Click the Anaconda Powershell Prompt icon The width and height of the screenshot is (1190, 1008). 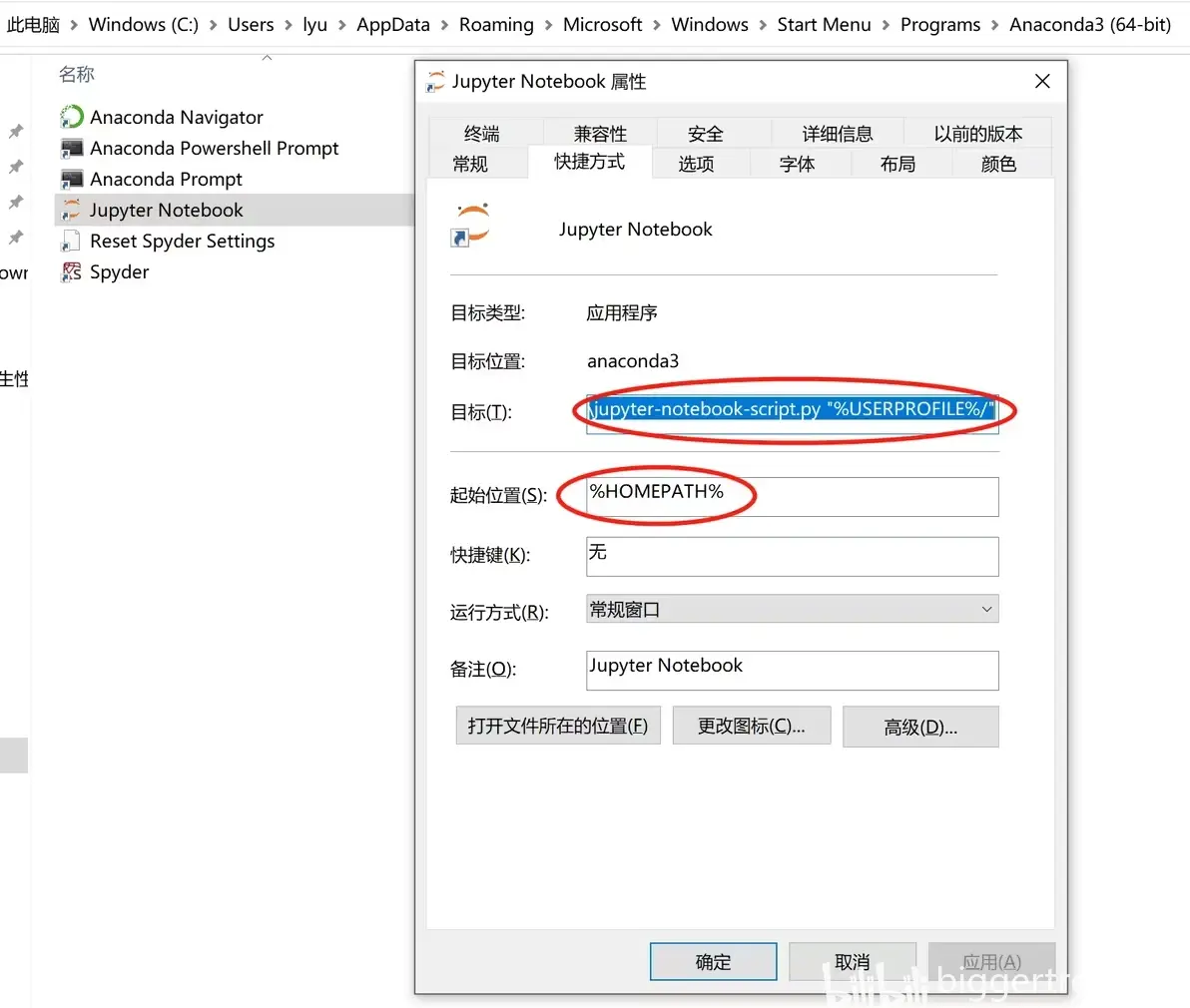click(x=71, y=148)
